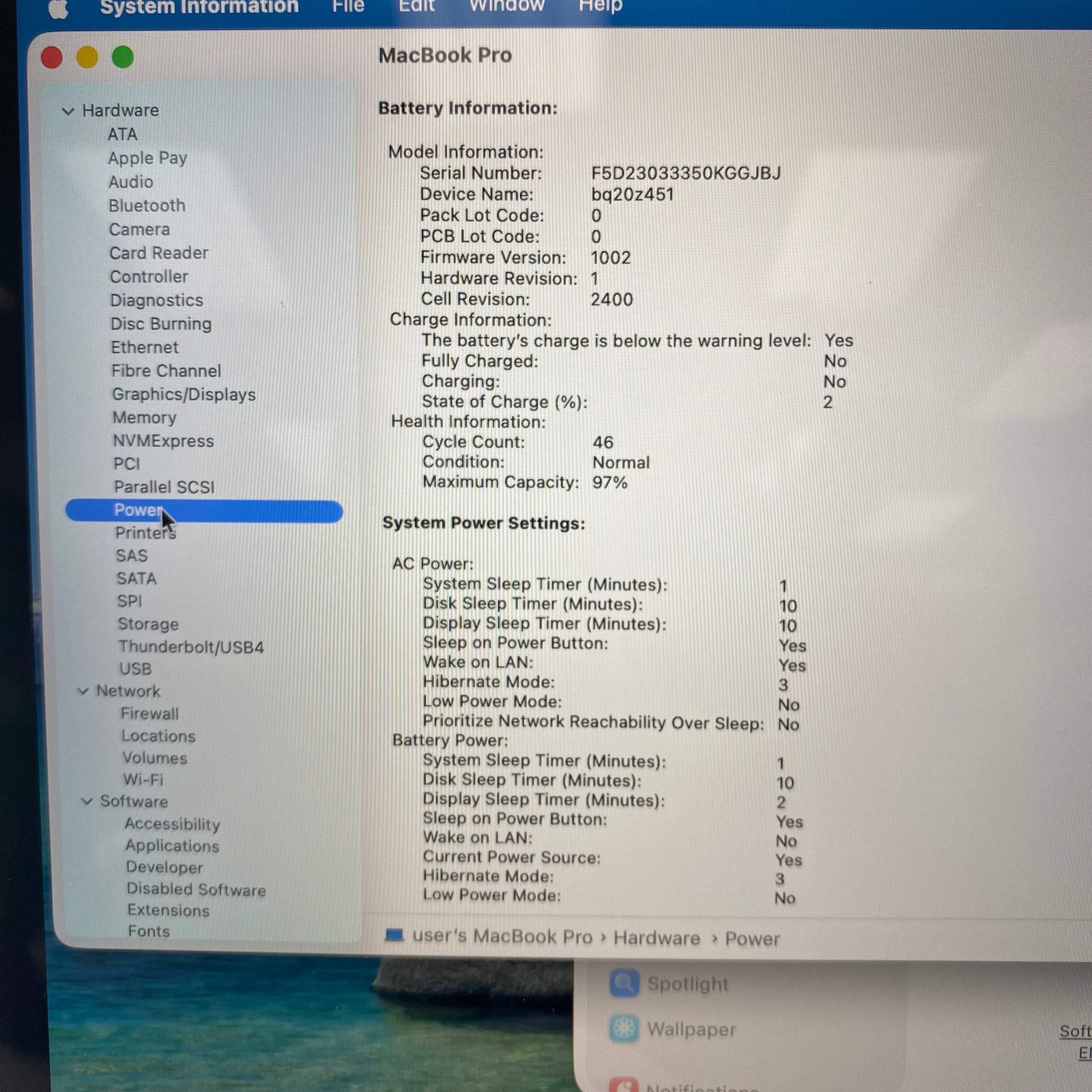Screen dimensions: 1092x1092
Task: Select Diagnostics in the sidebar
Action: (156, 300)
